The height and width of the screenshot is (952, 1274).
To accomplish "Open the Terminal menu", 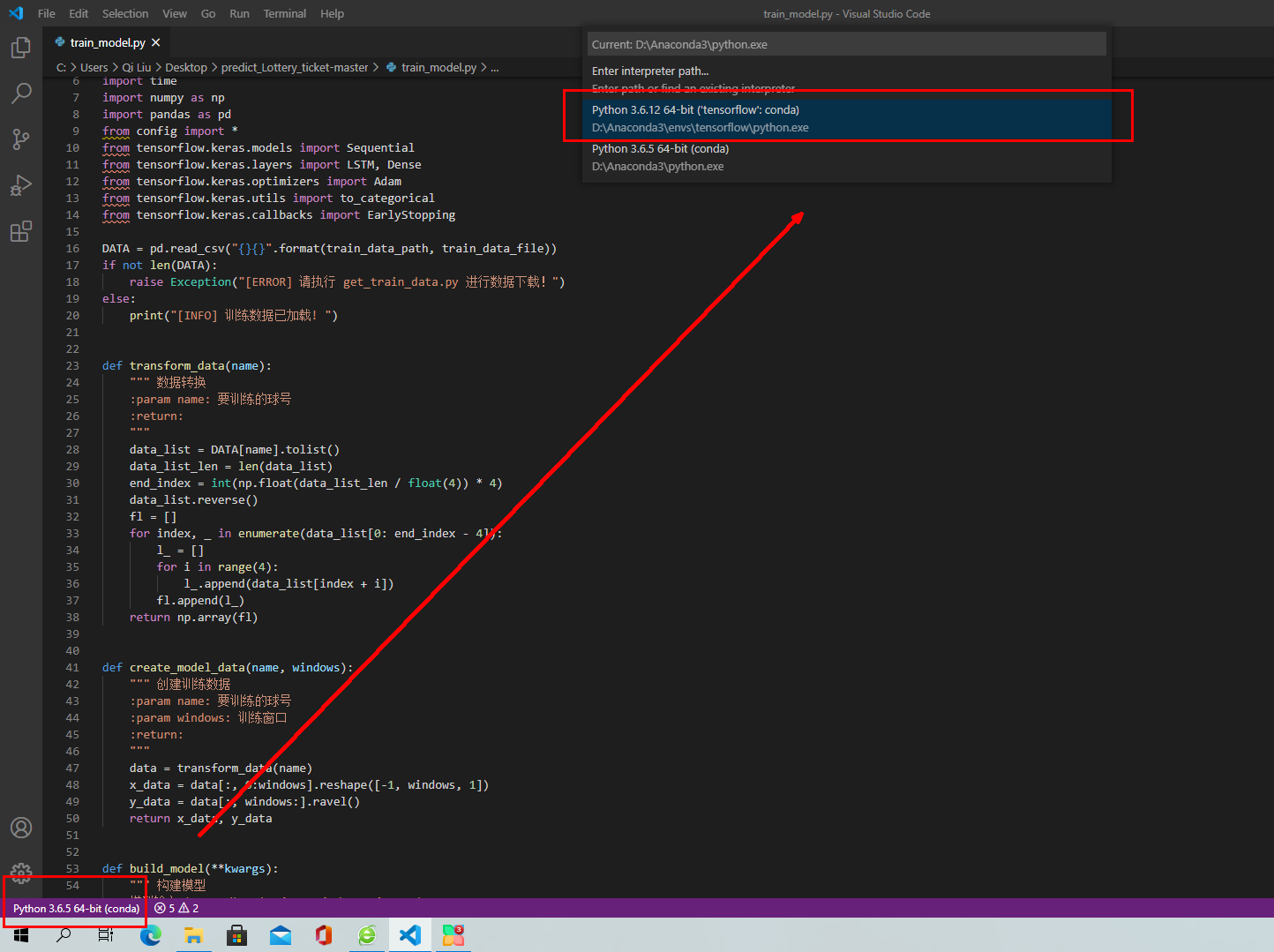I will click(284, 13).
